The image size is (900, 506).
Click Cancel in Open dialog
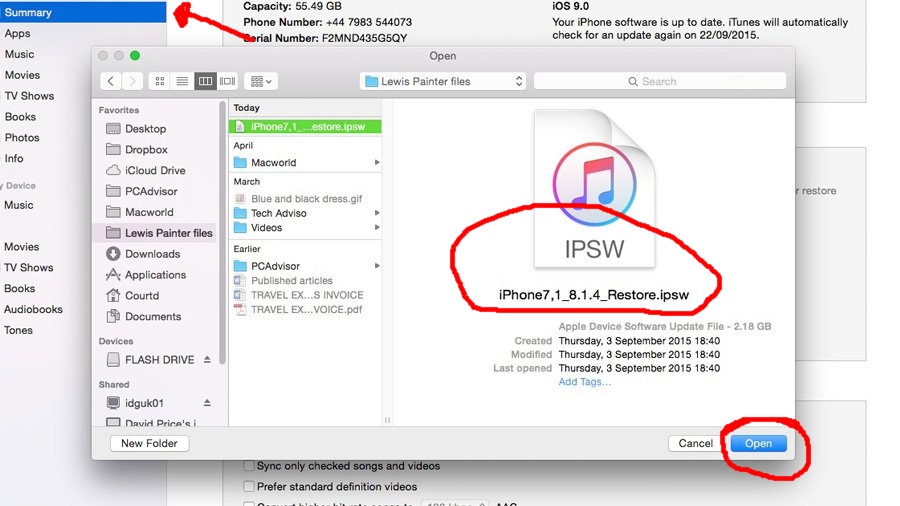[x=695, y=443]
